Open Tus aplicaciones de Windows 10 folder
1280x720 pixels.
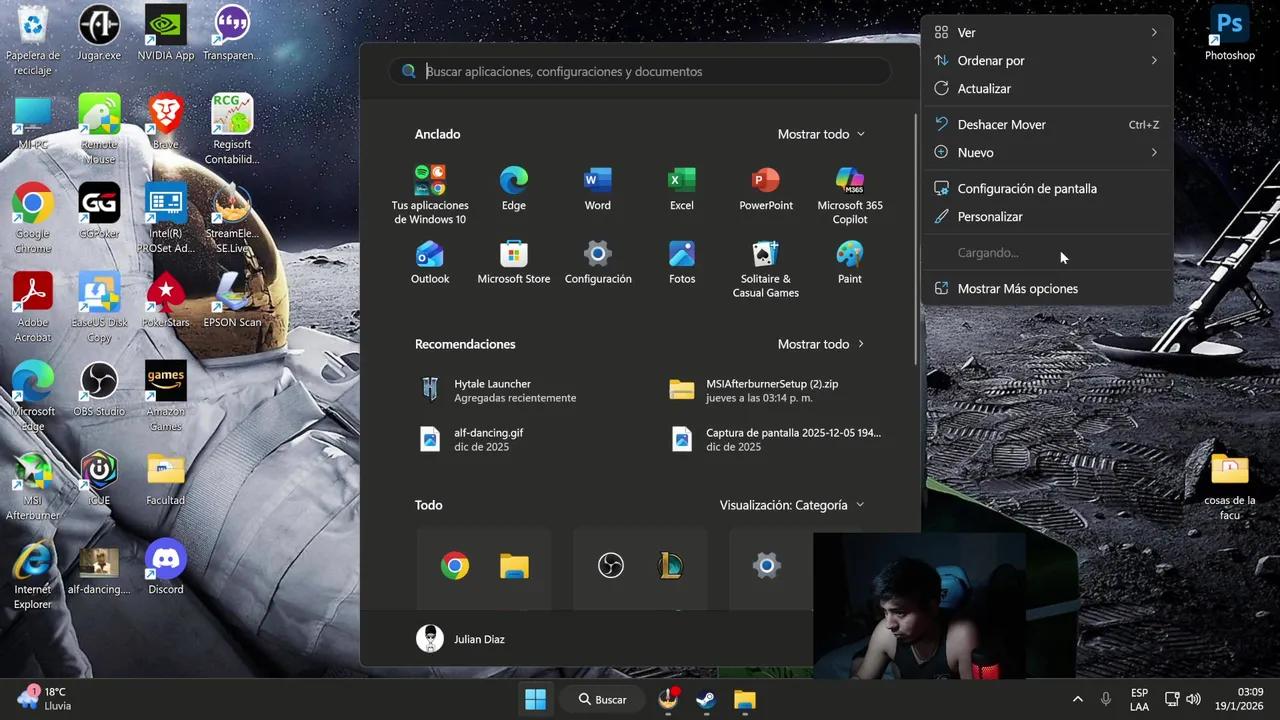point(429,195)
